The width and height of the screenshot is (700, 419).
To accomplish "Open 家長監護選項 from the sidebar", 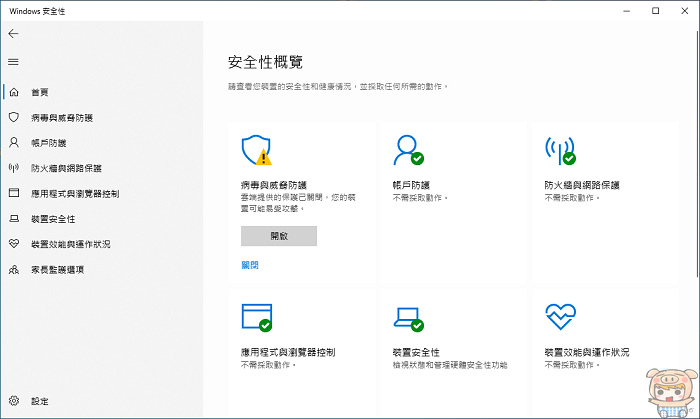I will (x=57, y=270).
